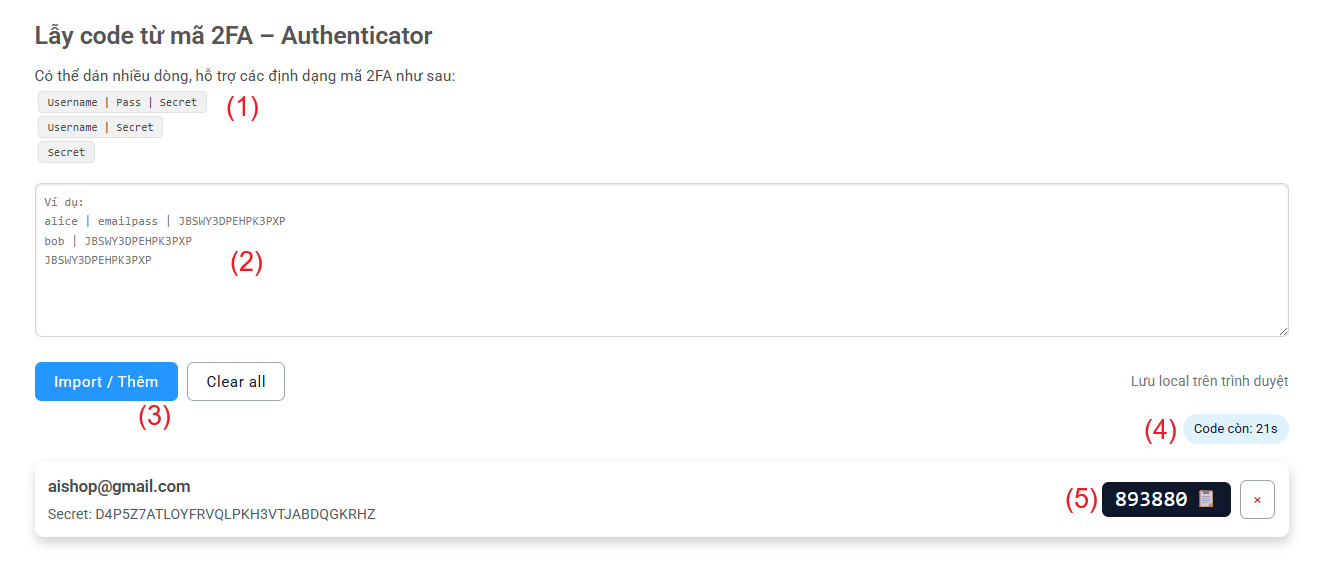The image size is (1325, 571).
Task: Click the standalone "Secret" format chip
Action: click(66, 152)
